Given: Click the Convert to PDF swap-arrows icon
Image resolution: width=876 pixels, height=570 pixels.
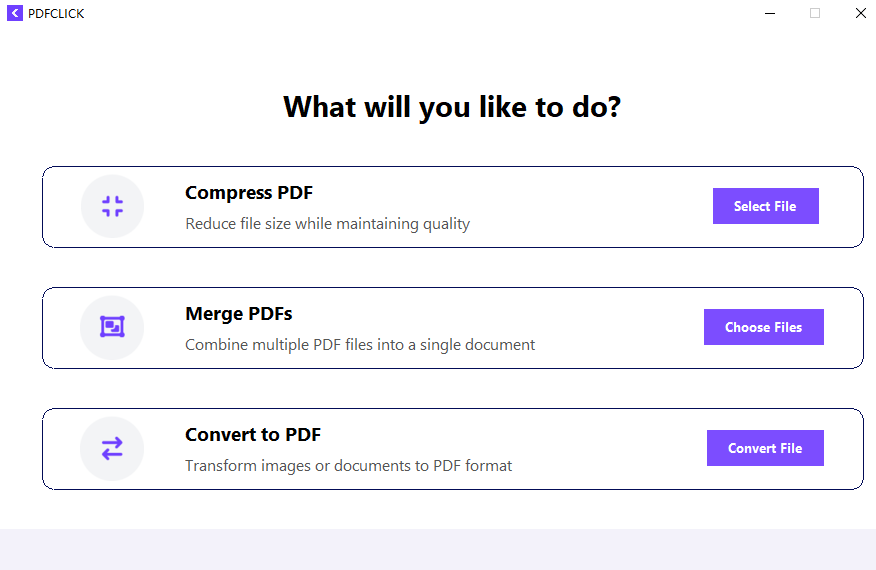Looking at the screenshot, I should [x=112, y=449].
